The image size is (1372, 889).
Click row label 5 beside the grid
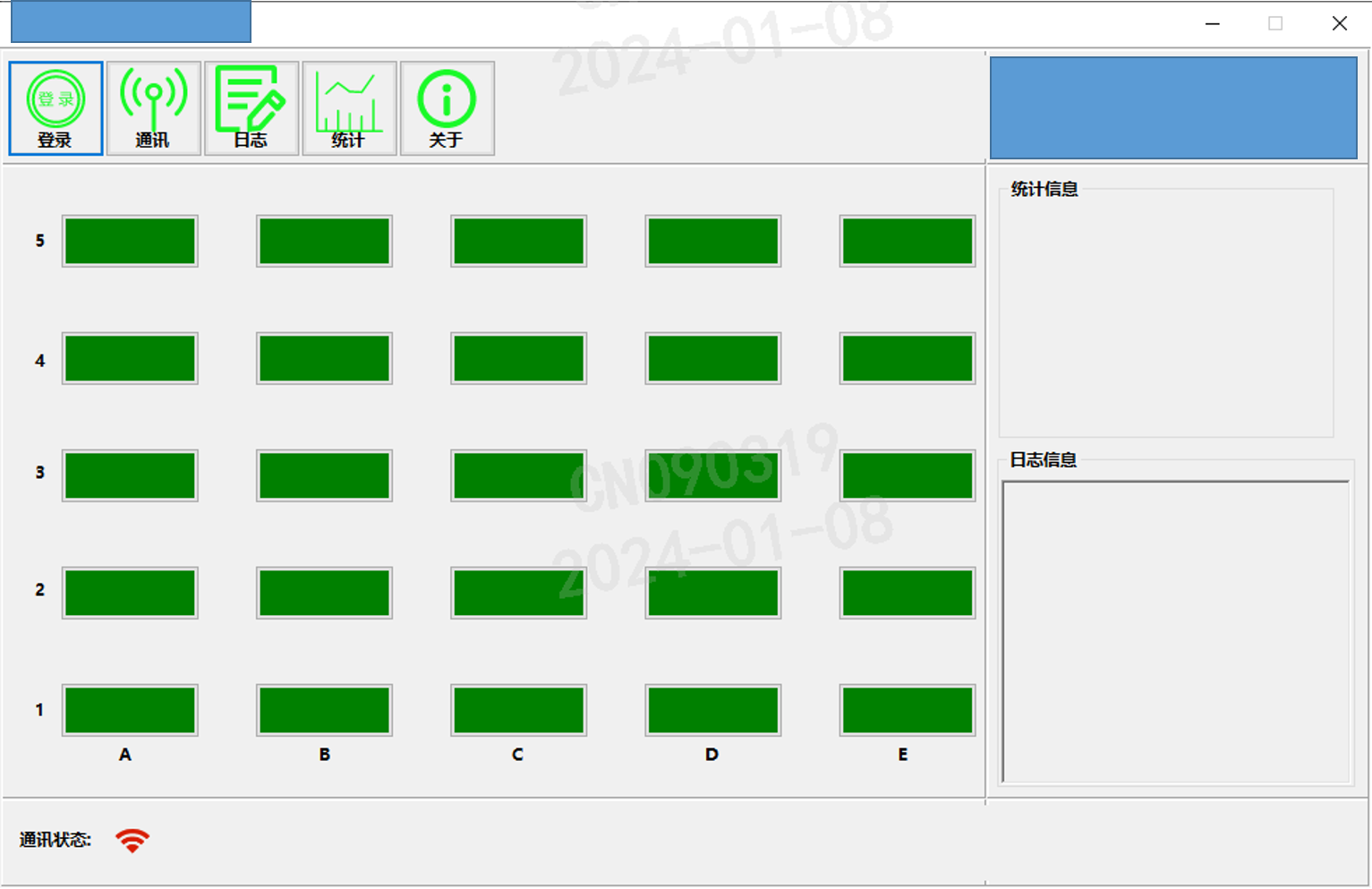40,241
